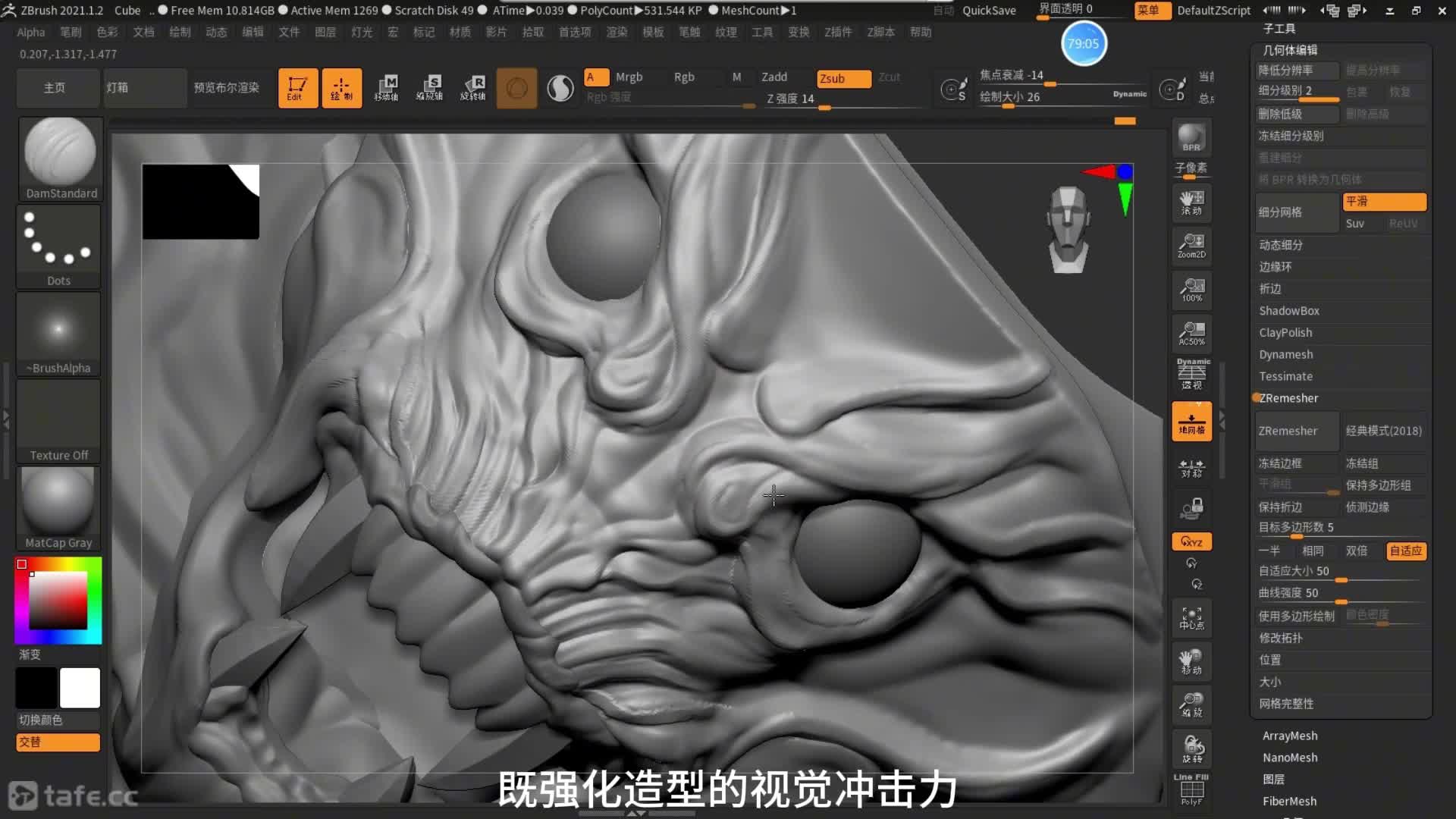Toggle the PolyF Line Fill icon
The height and width of the screenshot is (819, 1456).
tap(1191, 790)
